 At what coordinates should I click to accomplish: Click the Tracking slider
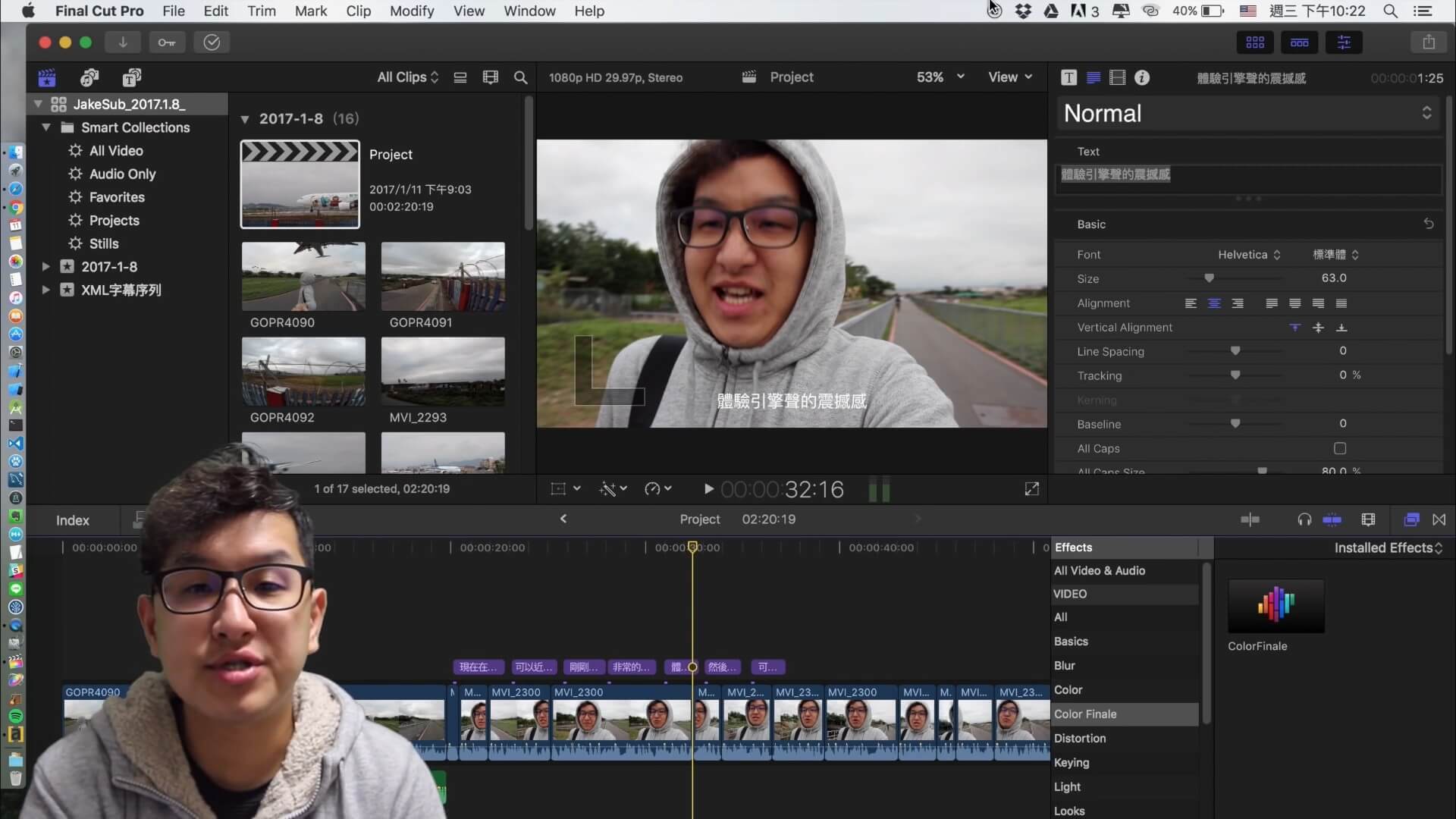click(1235, 375)
